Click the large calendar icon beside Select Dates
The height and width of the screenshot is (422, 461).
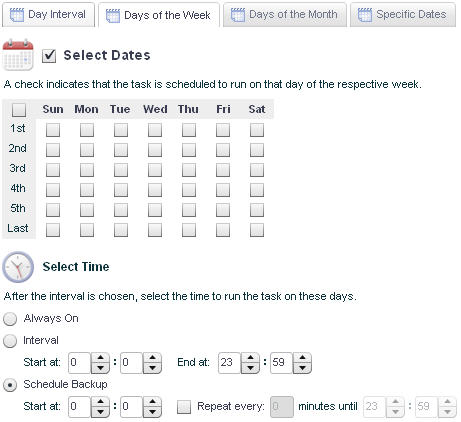point(18,55)
